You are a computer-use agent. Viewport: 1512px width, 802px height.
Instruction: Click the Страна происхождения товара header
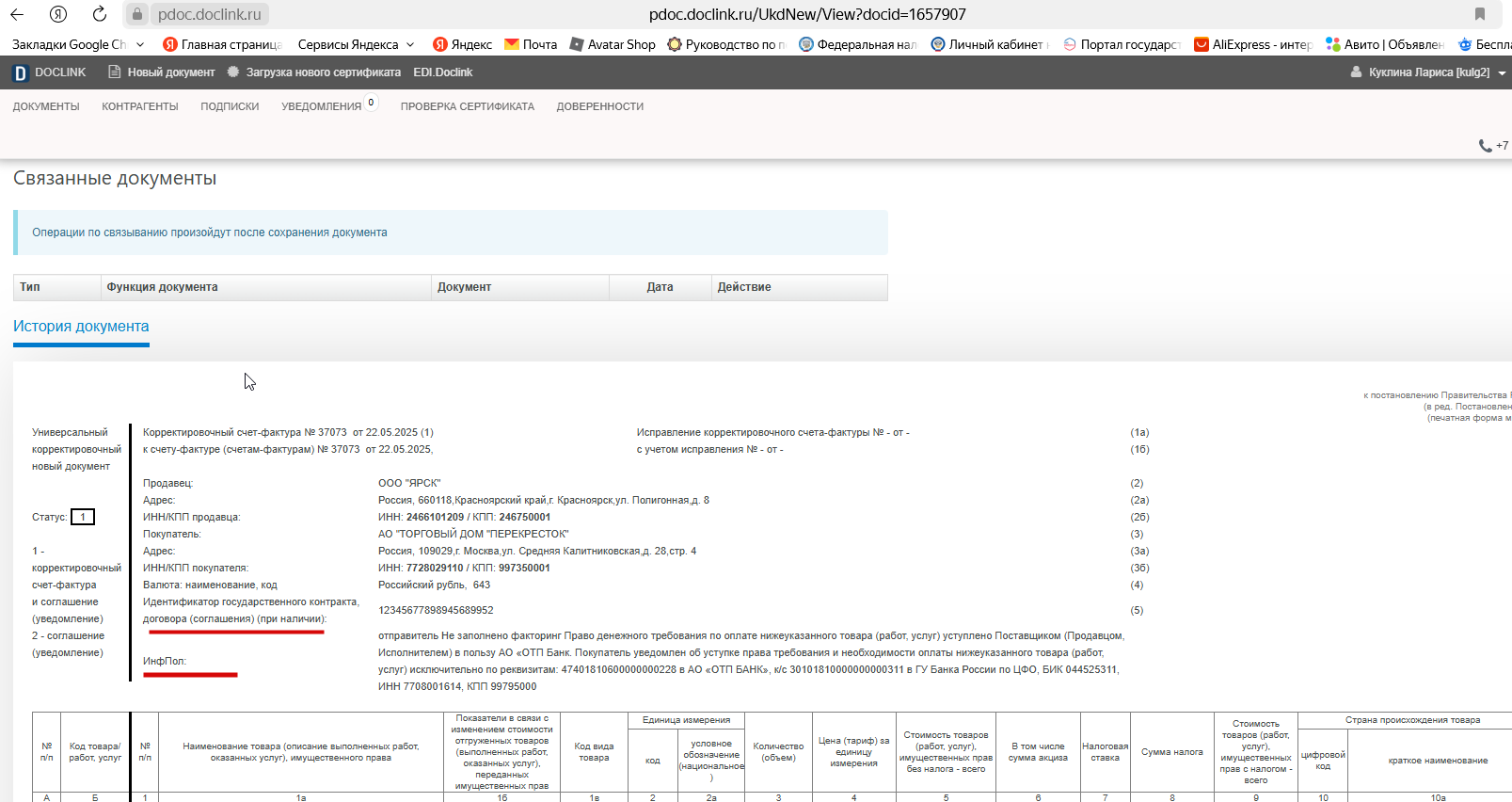[1412, 720]
